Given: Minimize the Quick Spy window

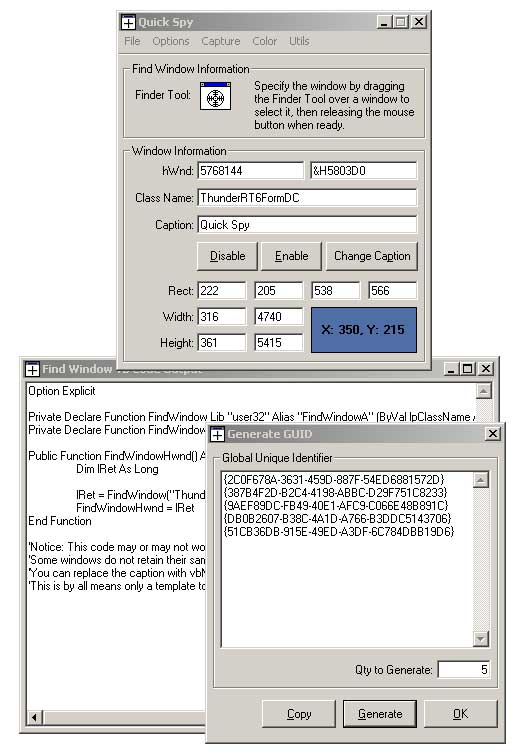Looking at the screenshot, I should pyautogui.click(x=384, y=22).
